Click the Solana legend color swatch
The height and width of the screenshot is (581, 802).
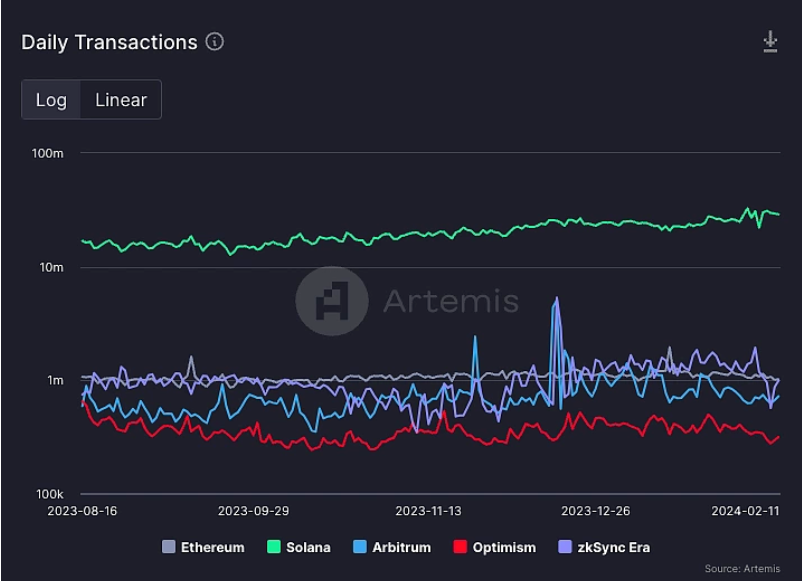[274, 547]
